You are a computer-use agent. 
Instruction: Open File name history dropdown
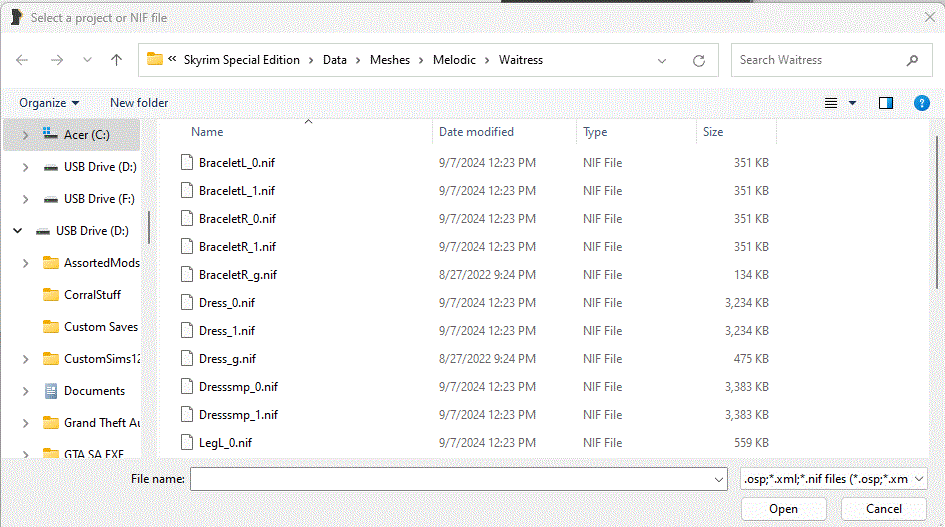click(719, 479)
